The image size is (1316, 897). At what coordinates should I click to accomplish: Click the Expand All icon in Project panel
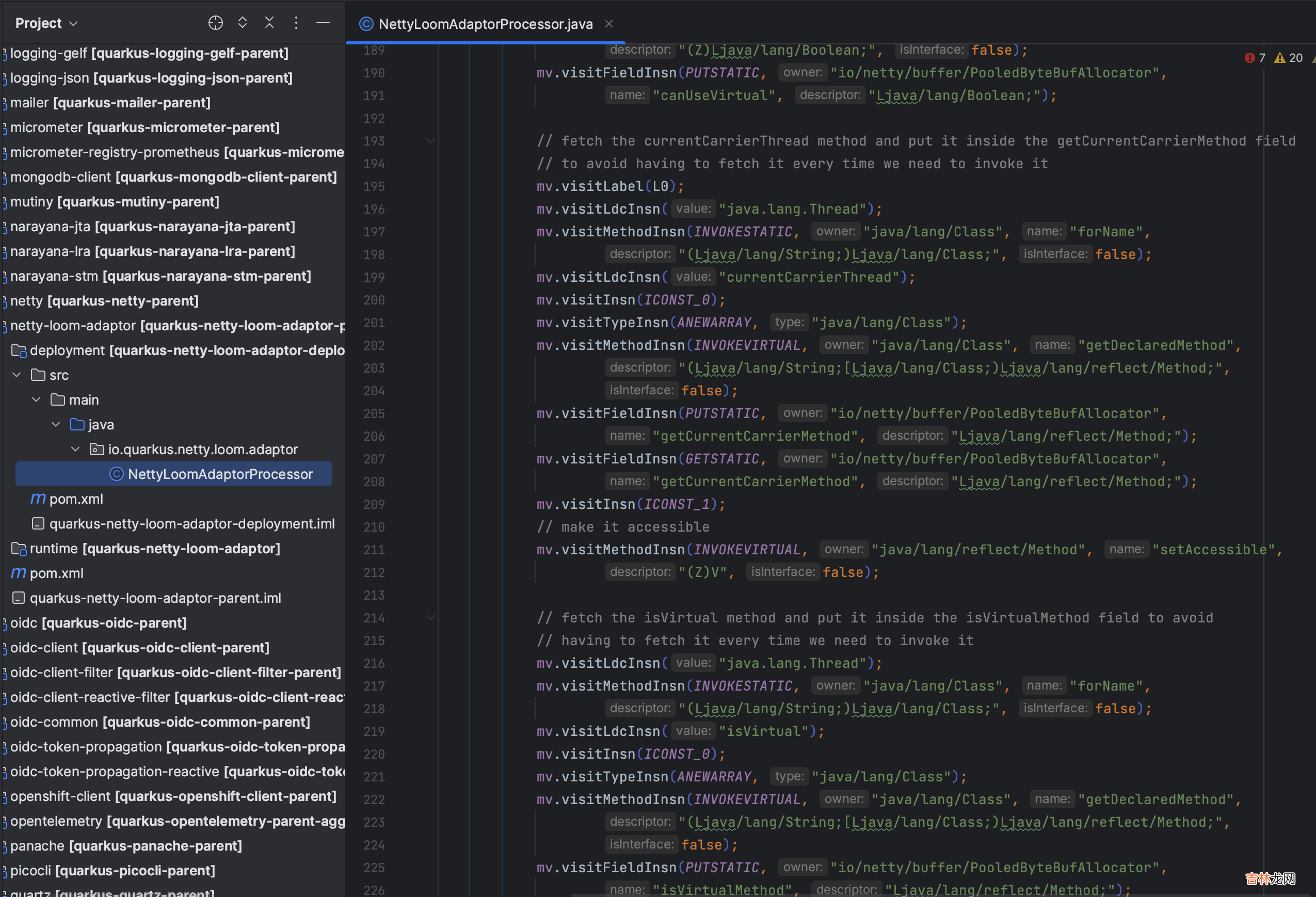point(243,23)
